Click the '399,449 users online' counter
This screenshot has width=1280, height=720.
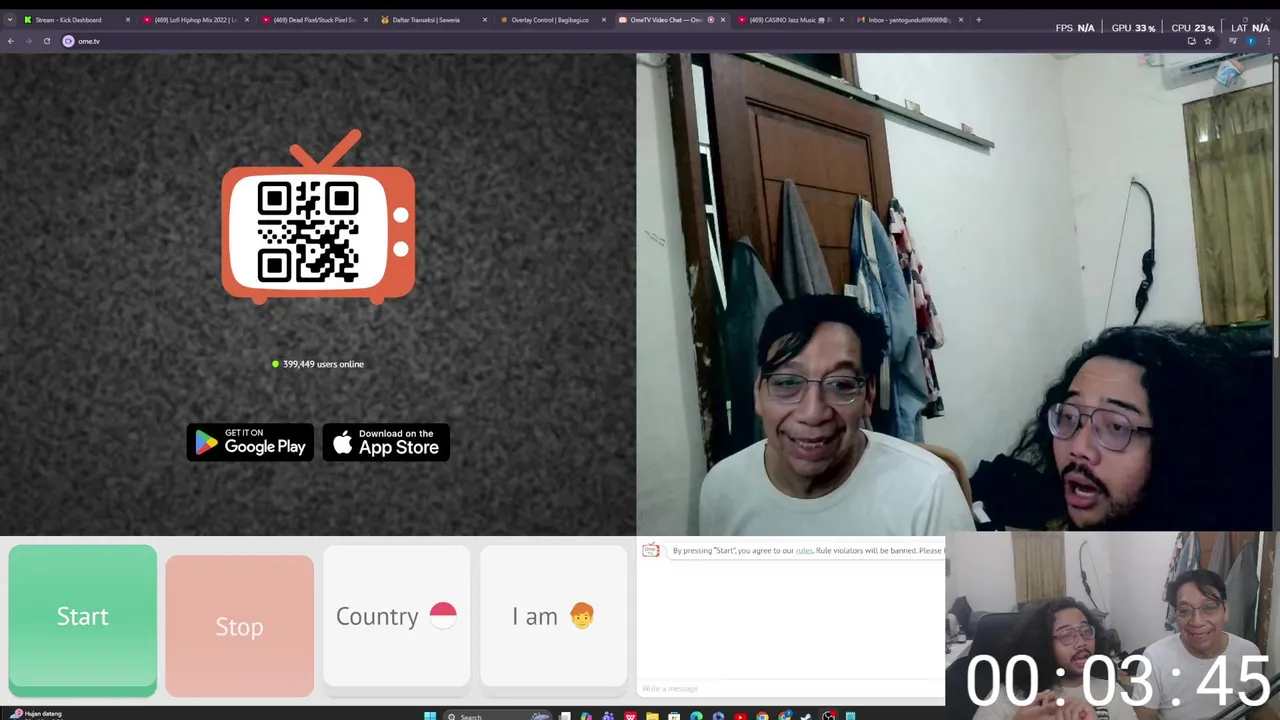click(x=318, y=364)
